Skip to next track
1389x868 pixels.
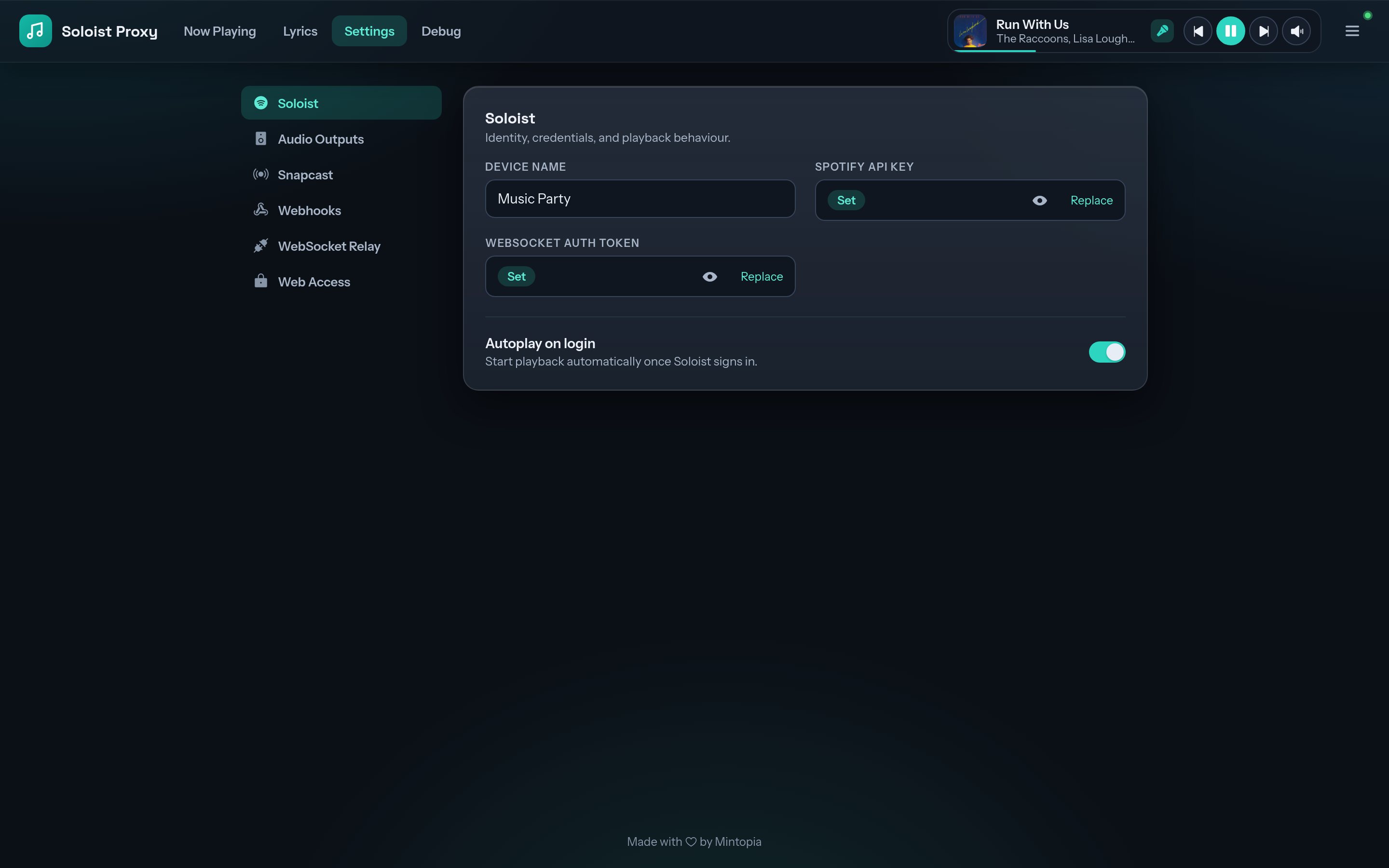(x=1263, y=31)
